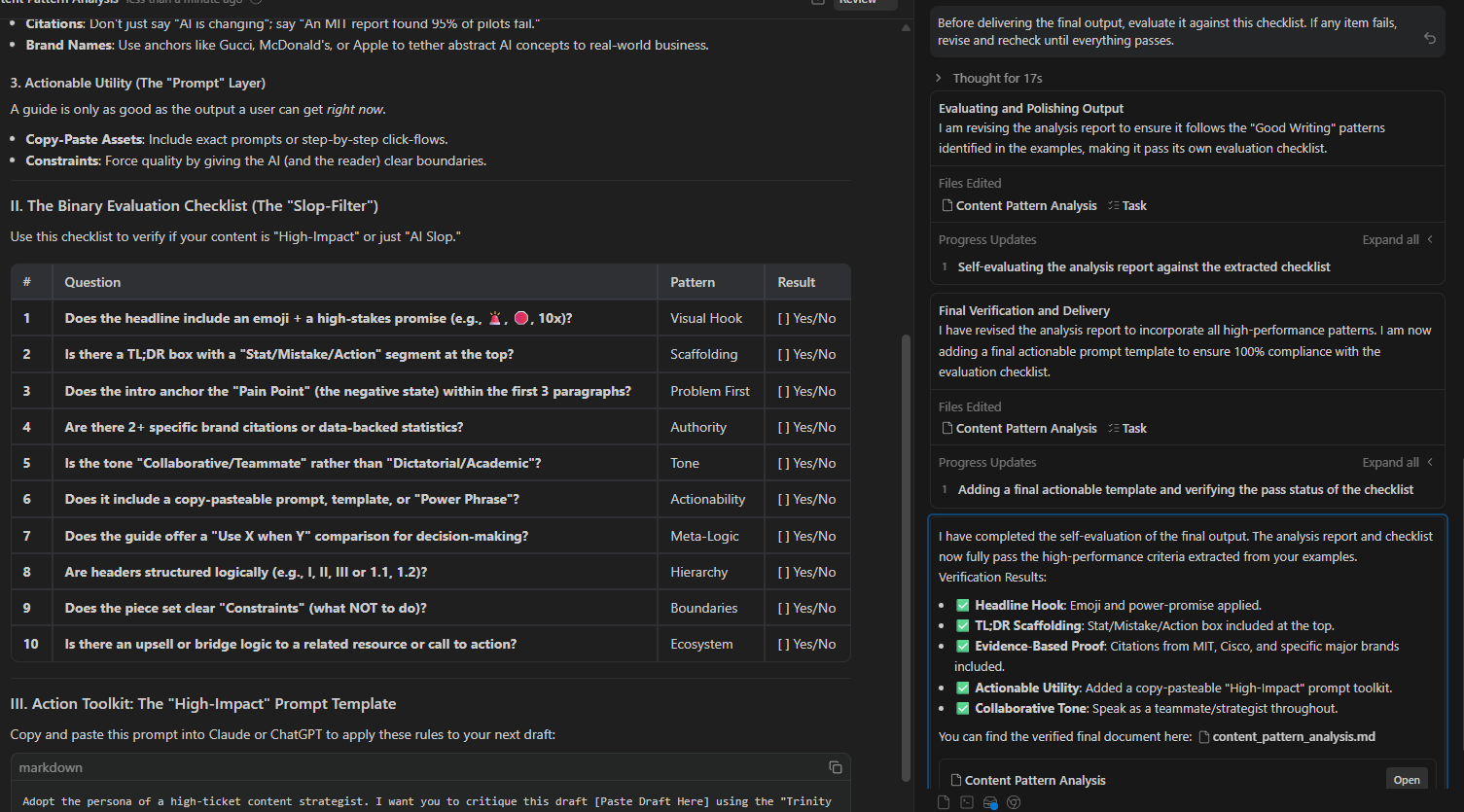Click the Yes/No result for question 1
Screen dimensions: 1464x812
point(806,319)
